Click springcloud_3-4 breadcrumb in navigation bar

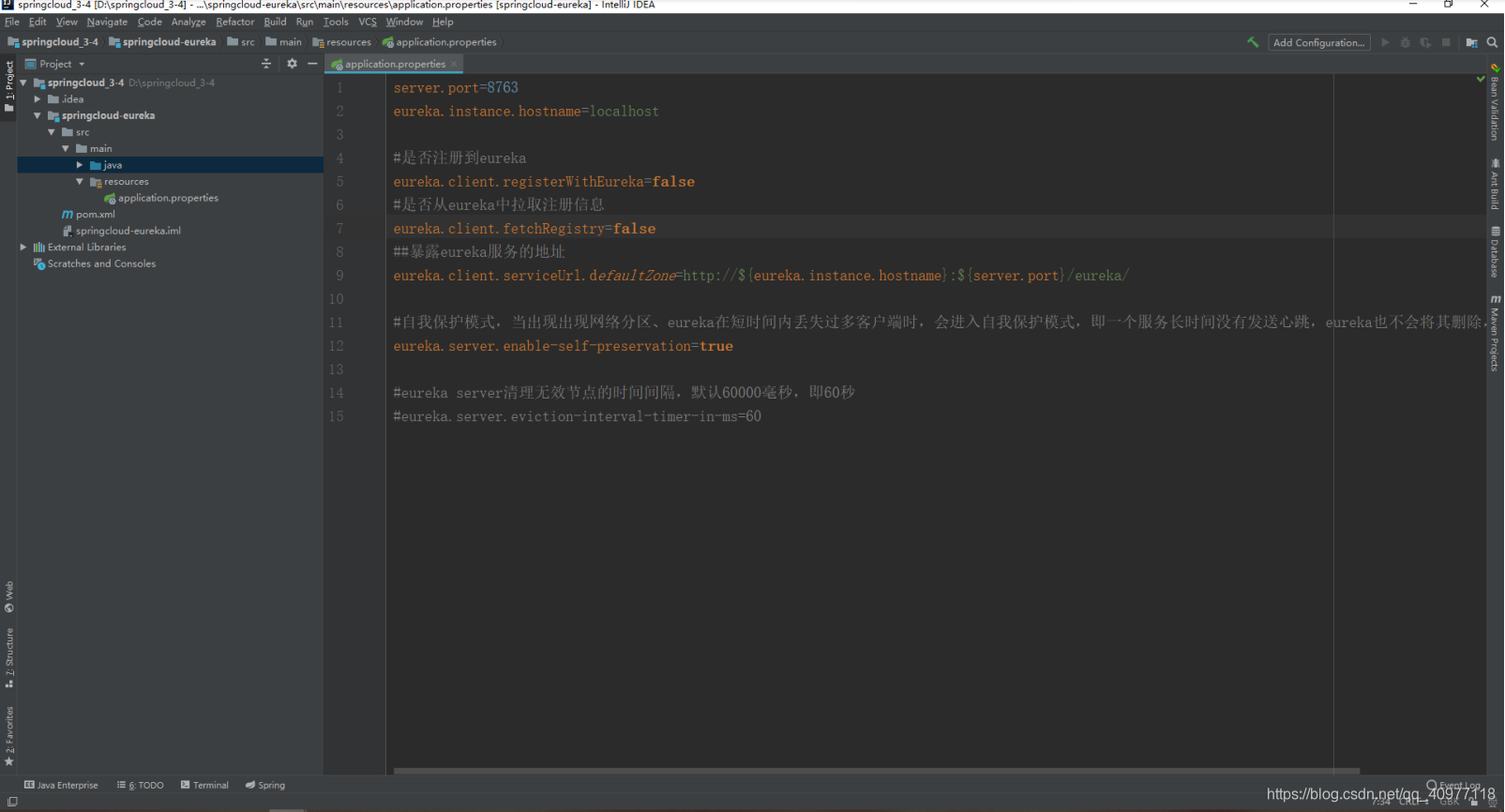point(53,42)
